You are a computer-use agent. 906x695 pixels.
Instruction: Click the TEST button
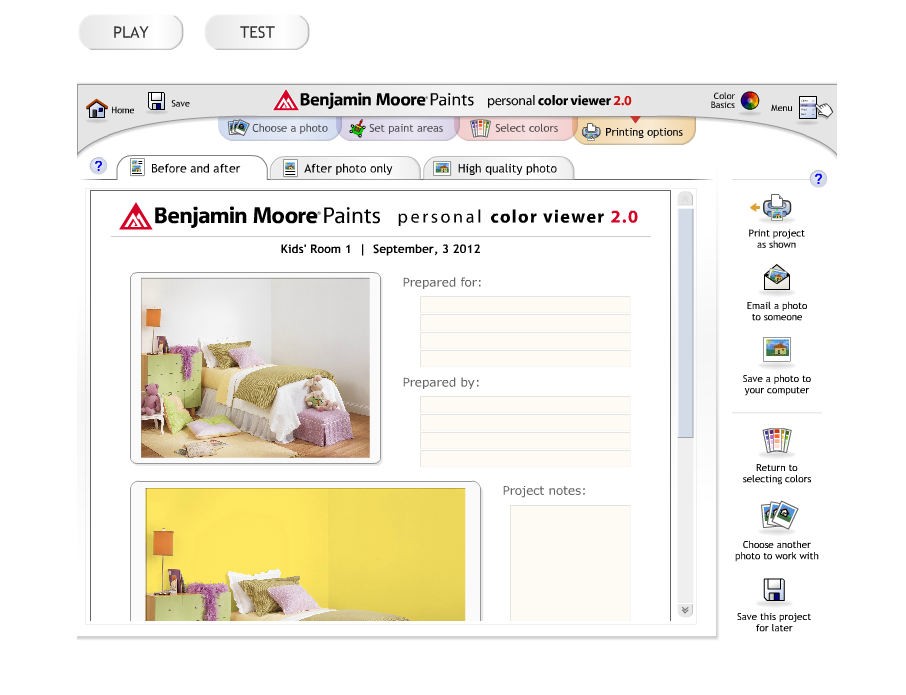coord(257,32)
